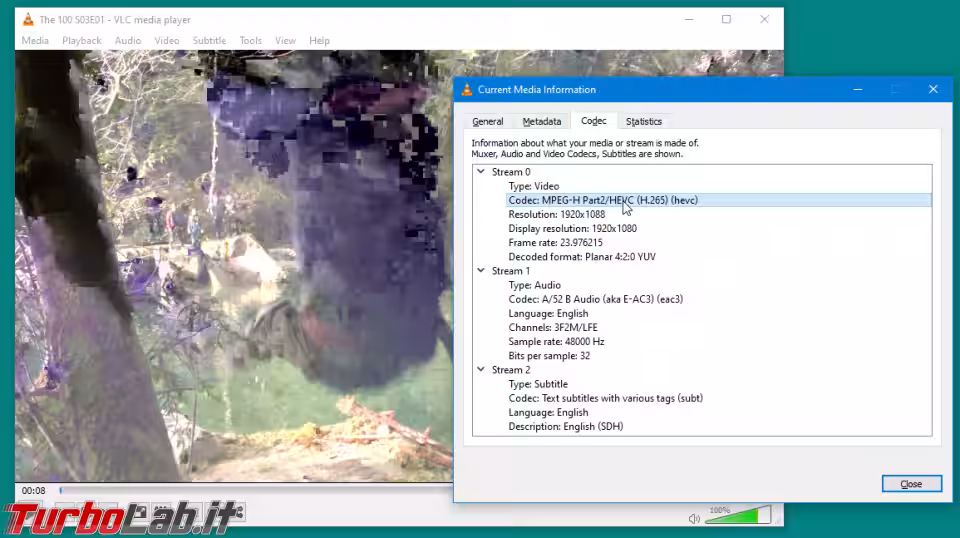Open the View menu
Screen dimensions: 960x538
285,40
